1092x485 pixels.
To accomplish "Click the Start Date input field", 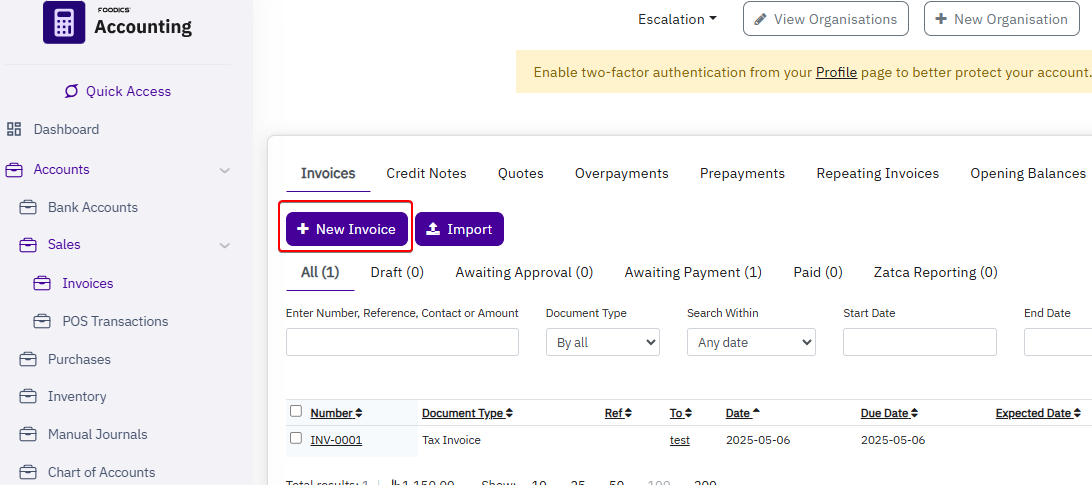I will pyautogui.click(x=919, y=342).
